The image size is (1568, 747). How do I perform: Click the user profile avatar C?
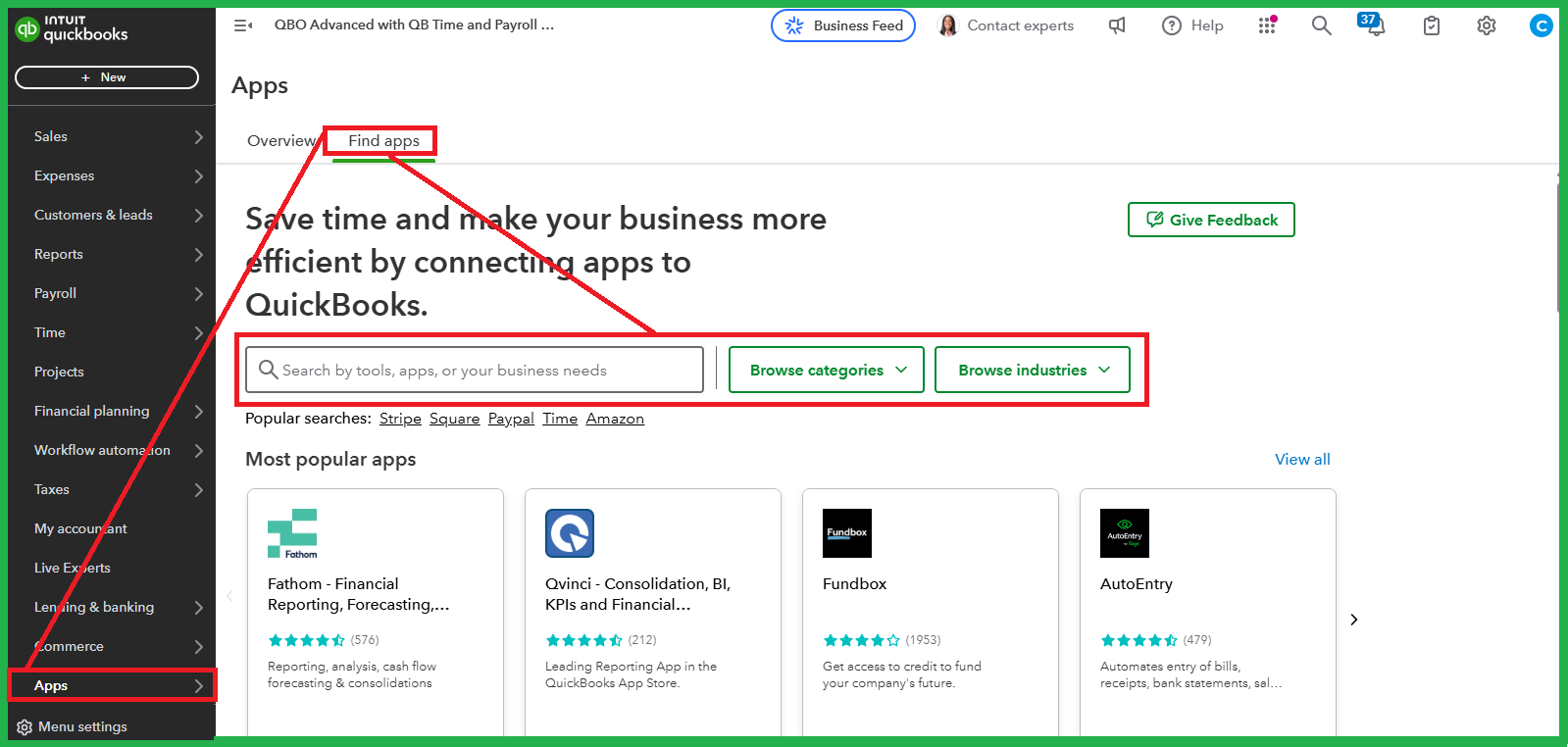[x=1542, y=25]
